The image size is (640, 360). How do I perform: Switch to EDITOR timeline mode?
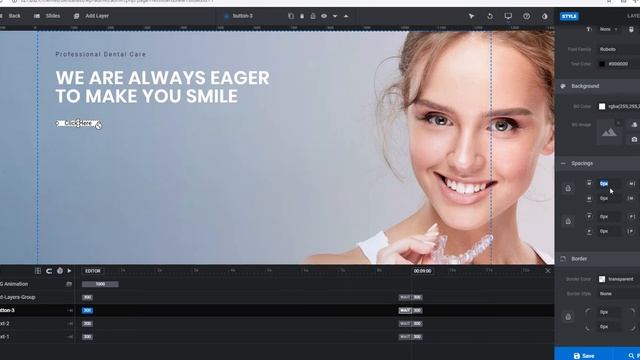93,271
